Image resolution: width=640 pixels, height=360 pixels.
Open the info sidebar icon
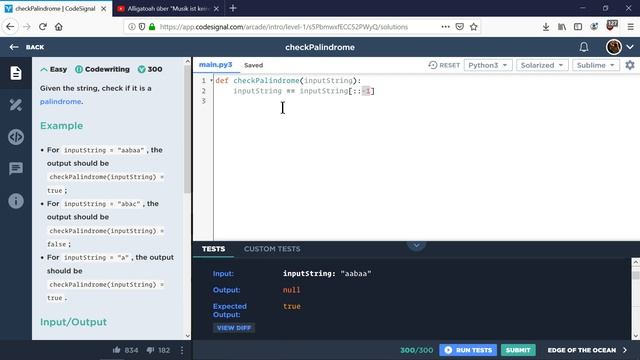(x=16, y=201)
